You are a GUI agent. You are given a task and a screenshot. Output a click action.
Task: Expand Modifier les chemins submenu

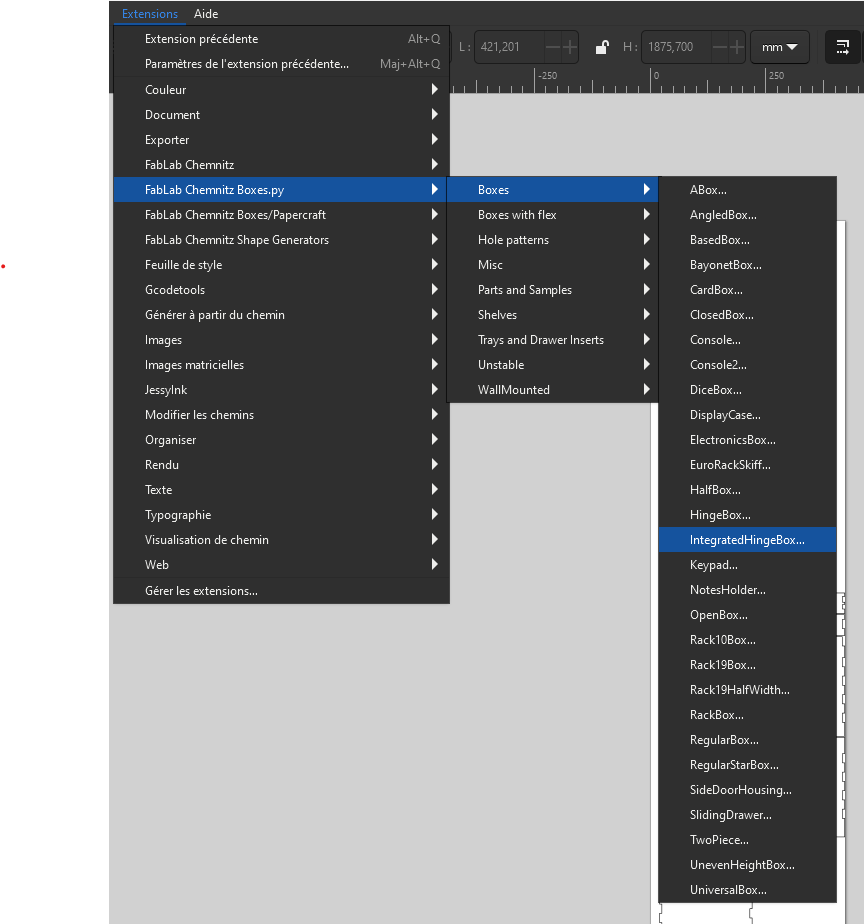tap(282, 415)
